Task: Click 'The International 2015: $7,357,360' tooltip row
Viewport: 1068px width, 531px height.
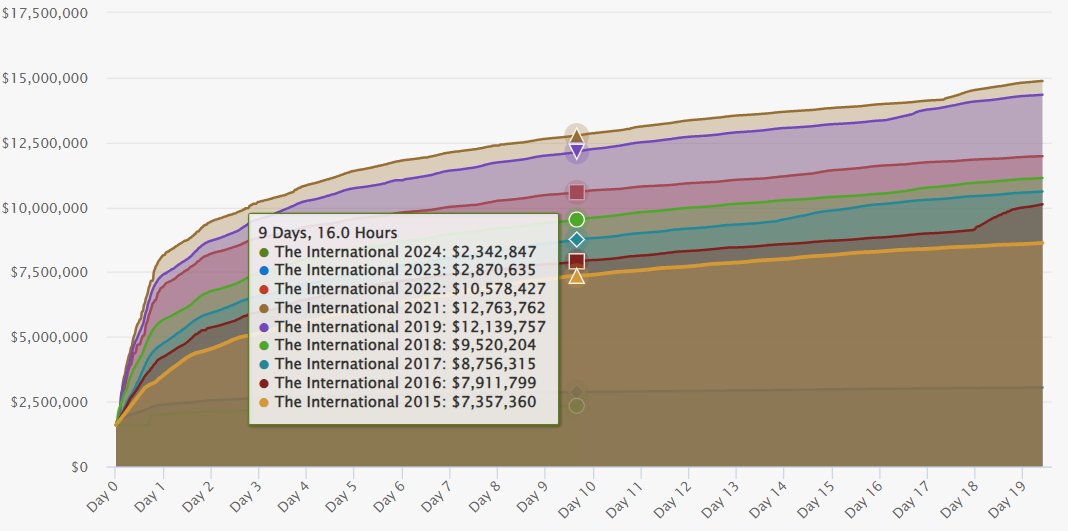Action: [398, 402]
